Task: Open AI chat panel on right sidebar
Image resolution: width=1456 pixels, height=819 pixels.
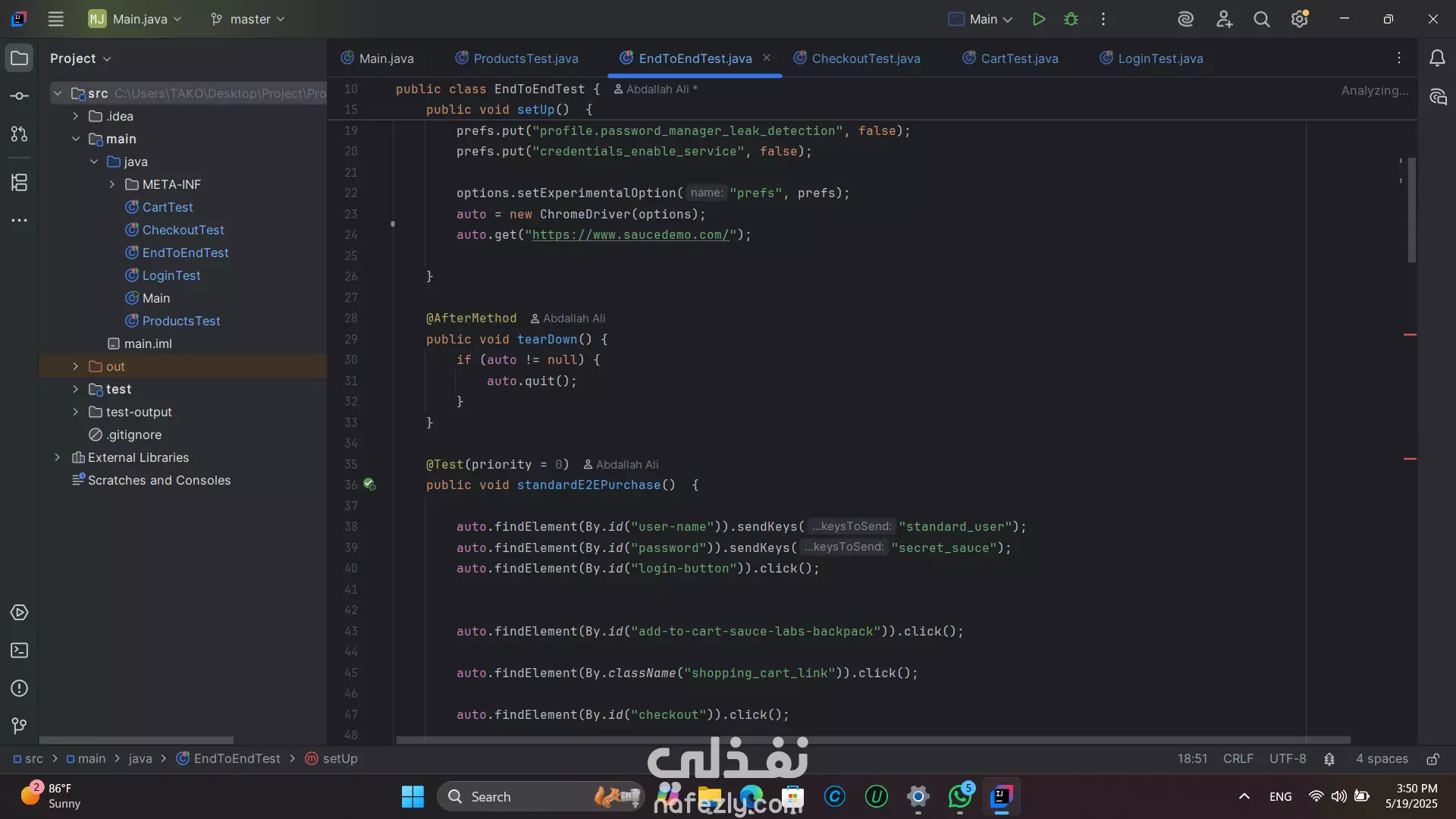Action: [x=1437, y=97]
